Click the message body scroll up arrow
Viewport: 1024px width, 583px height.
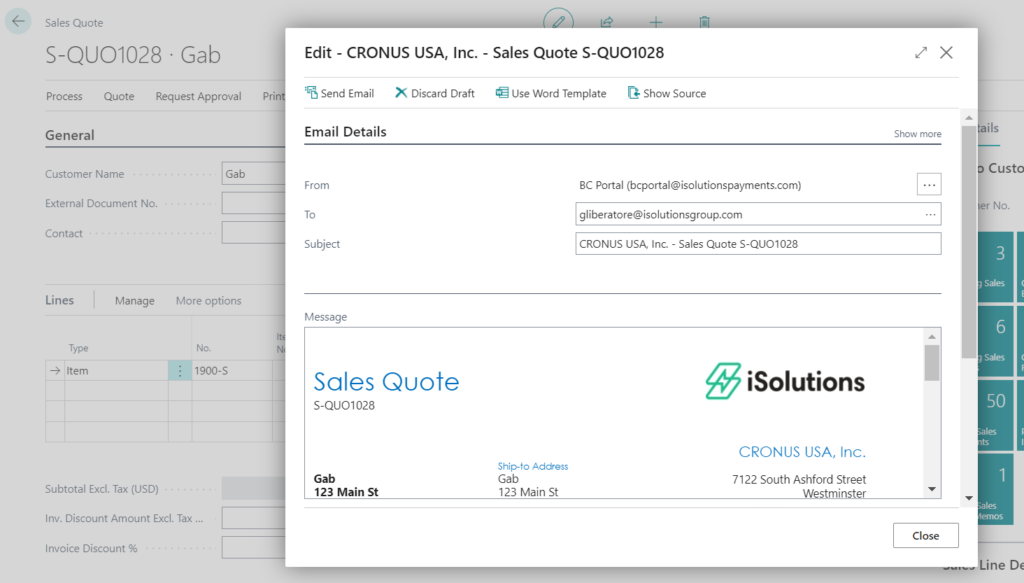pos(932,336)
